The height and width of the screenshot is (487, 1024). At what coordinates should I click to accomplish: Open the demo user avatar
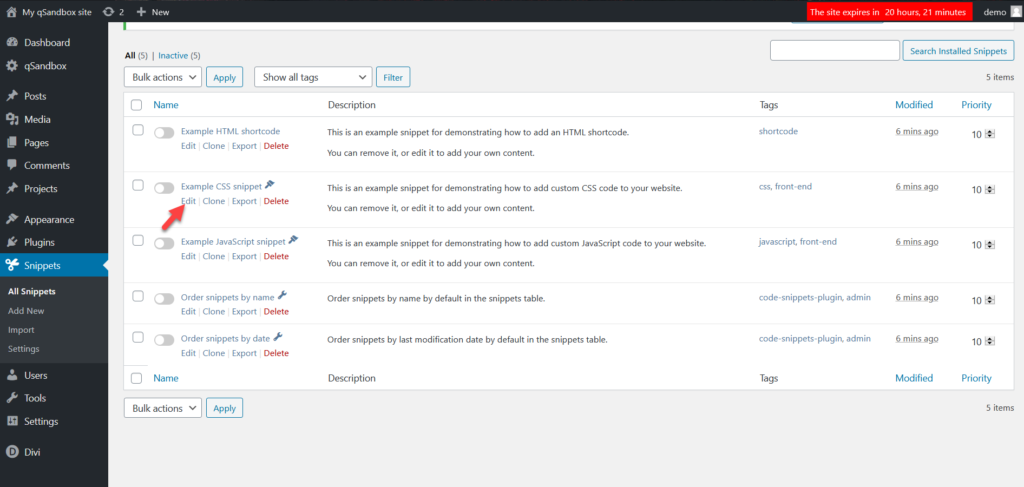(1015, 12)
